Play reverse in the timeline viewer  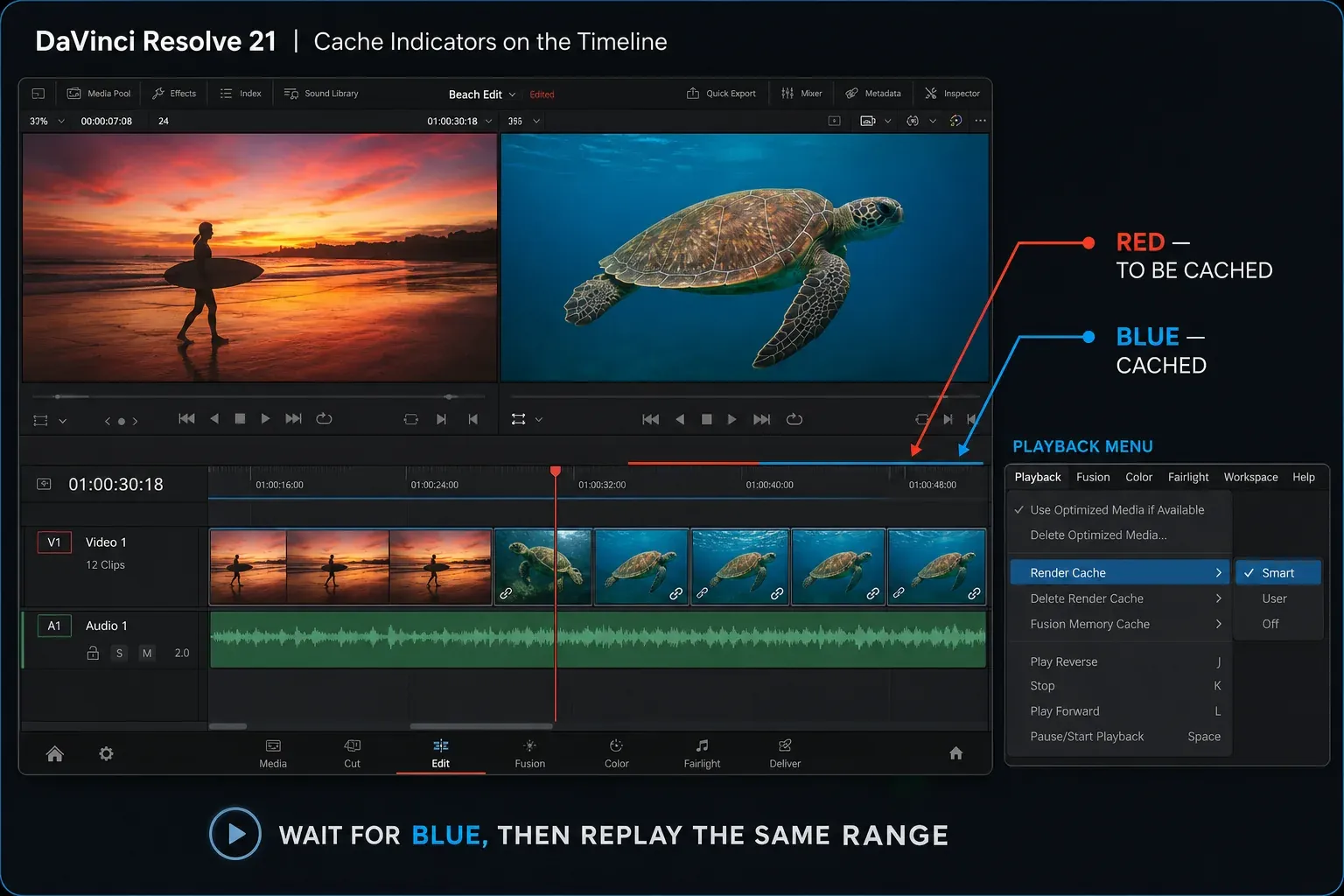coord(680,420)
